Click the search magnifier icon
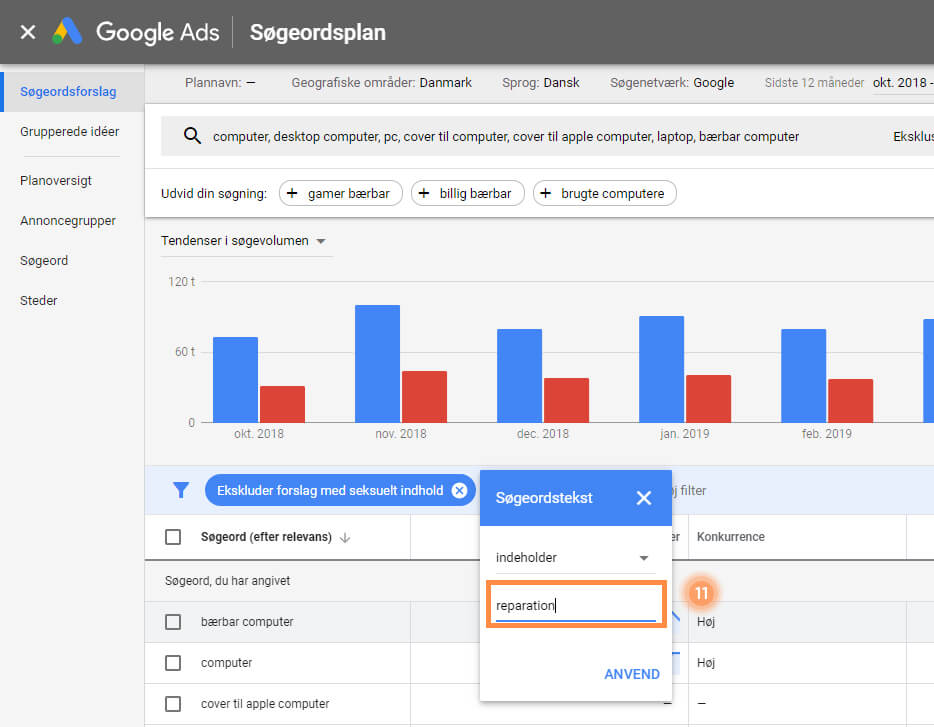This screenshot has height=727, width=934. (x=192, y=136)
